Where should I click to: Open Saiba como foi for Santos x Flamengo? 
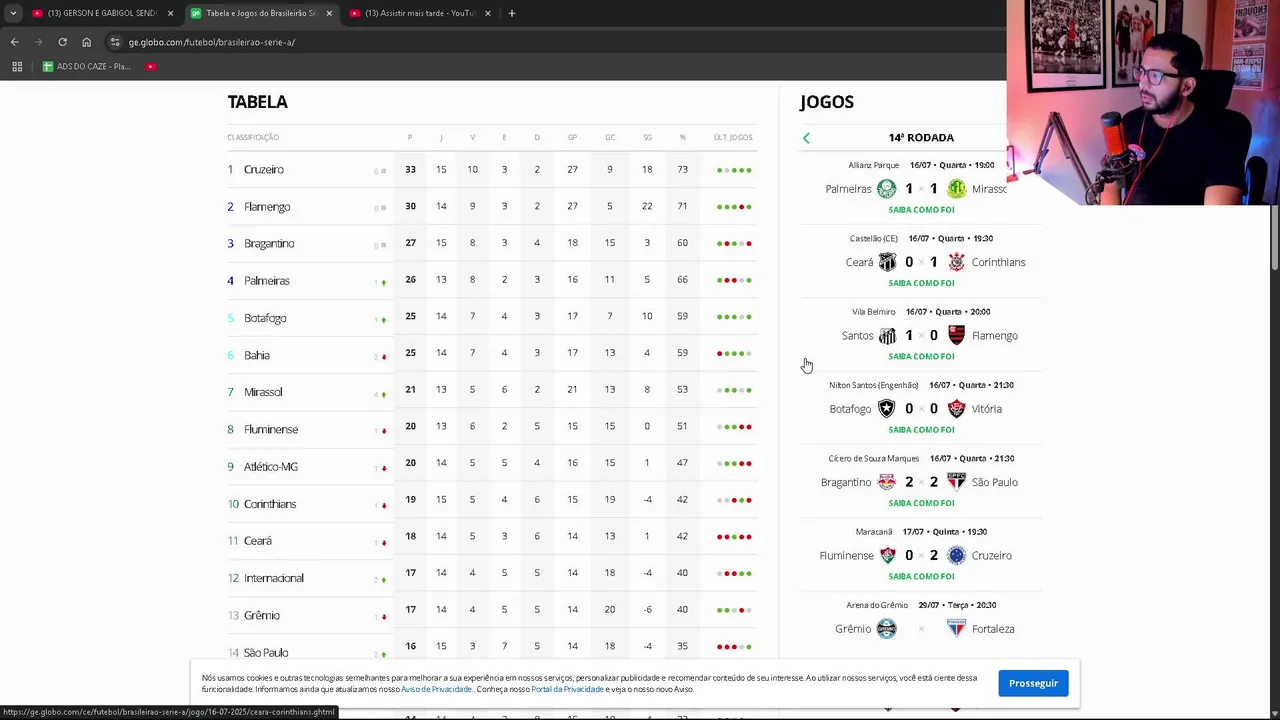click(921, 356)
